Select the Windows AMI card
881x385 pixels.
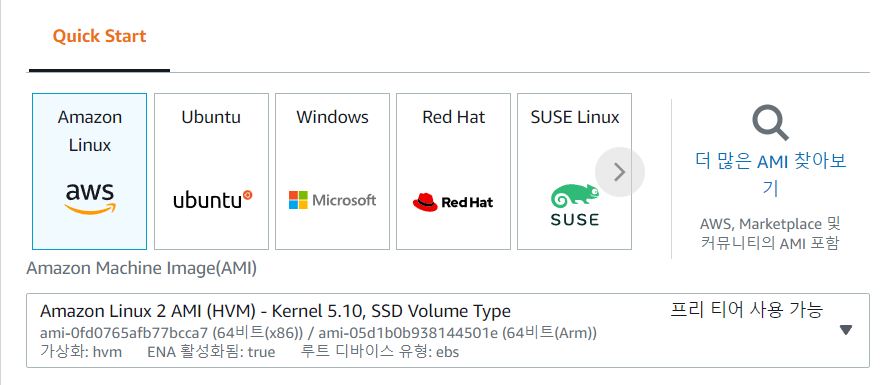(332, 171)
